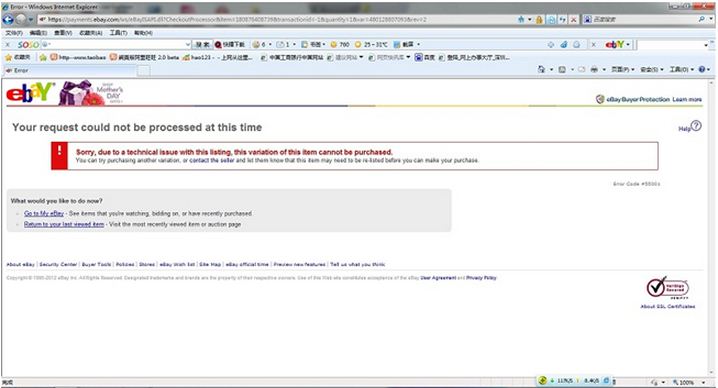The height and width of the screenshot is (388, 718).
Task: Follow the contact the seller link
Action: [x=212, y=160]
